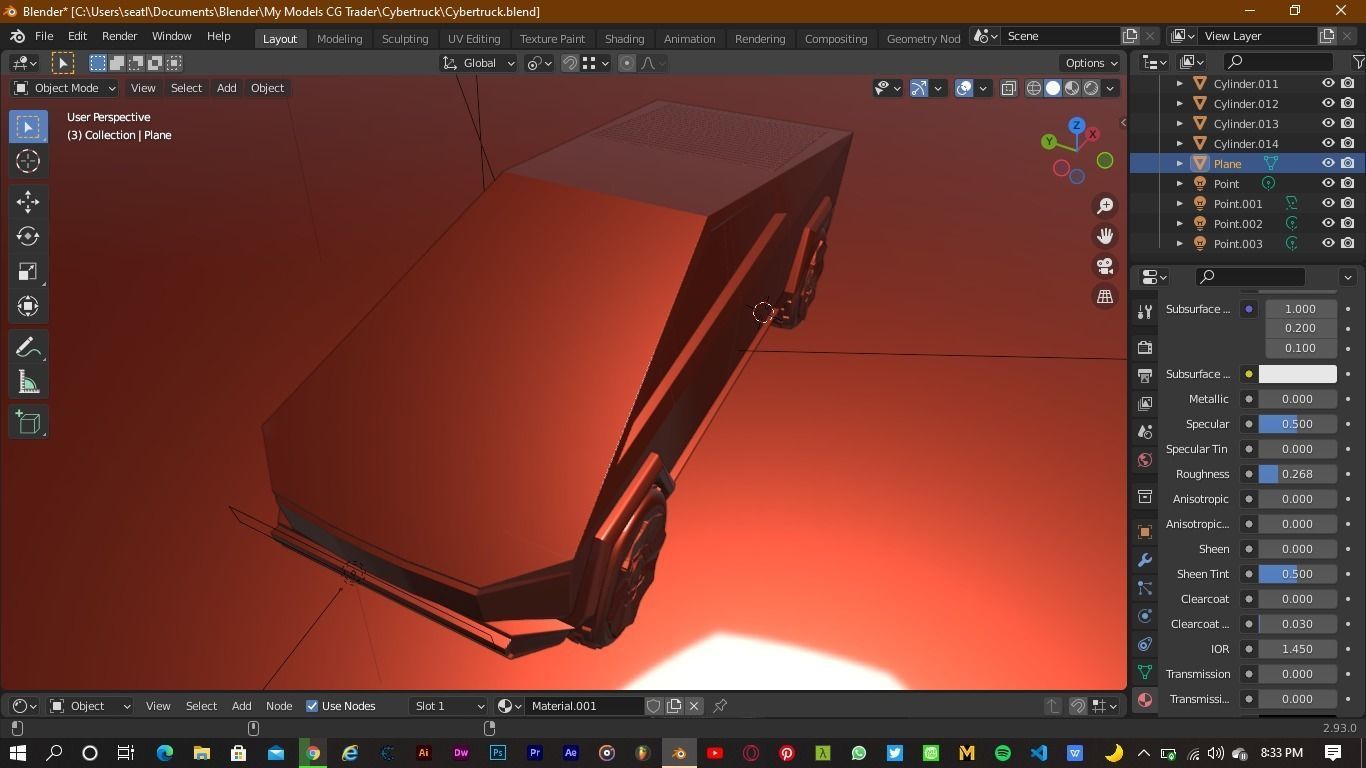Switch to wireframe viewport shading
Viewport: 1366px width, 768px height.
pyautogui.click(x=1034, y=88)
